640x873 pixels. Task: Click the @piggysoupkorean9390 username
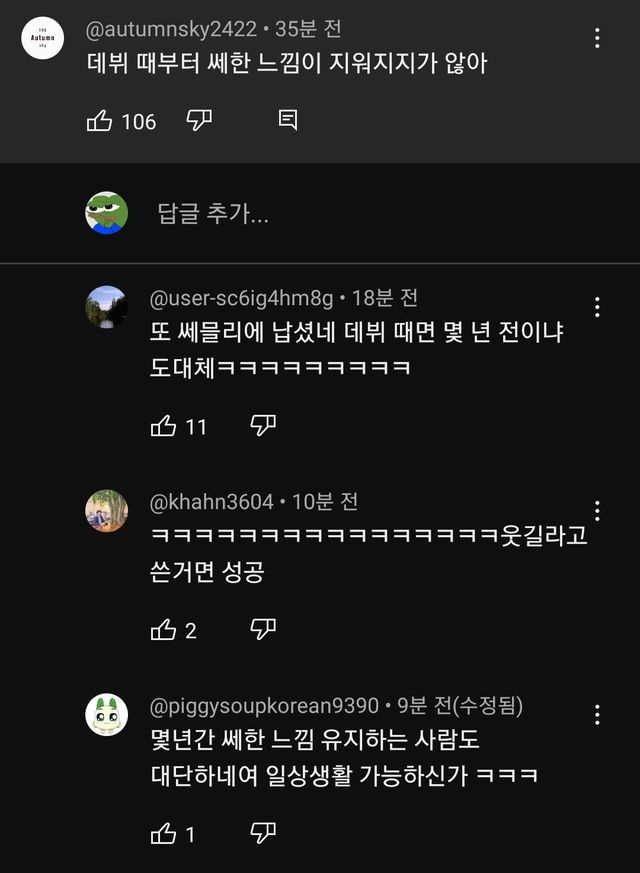(264, 706)
